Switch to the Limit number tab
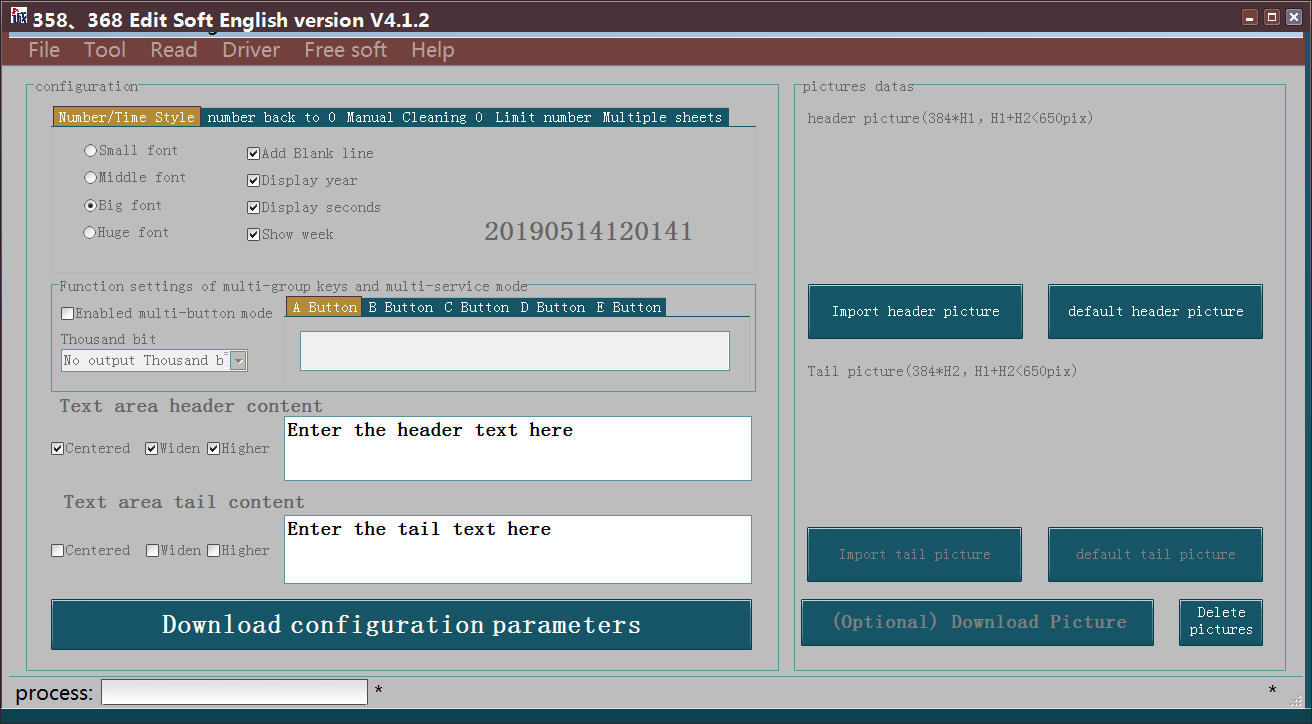1312x724 pixels. click(543, 117)
